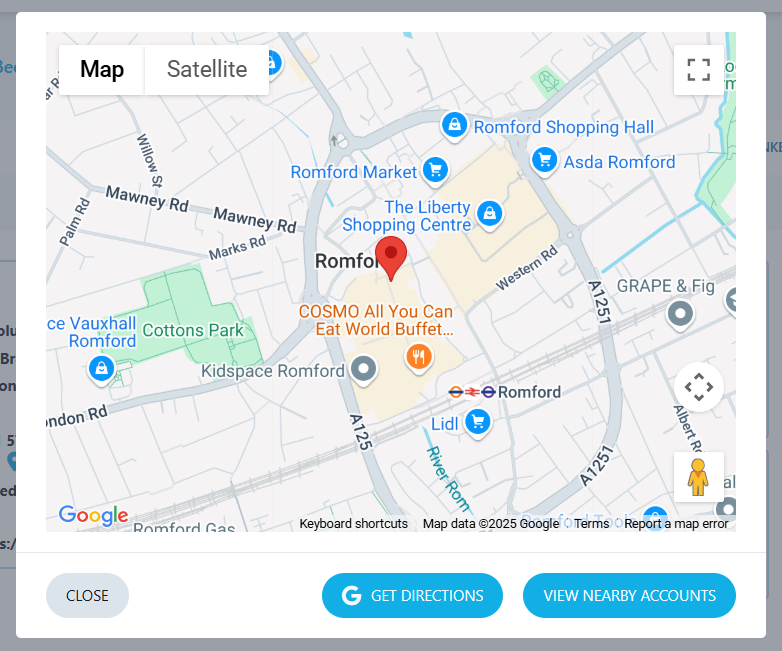Select the Romford Shopping Hall marker icon

pyautogui.click(x=454, y=127)
